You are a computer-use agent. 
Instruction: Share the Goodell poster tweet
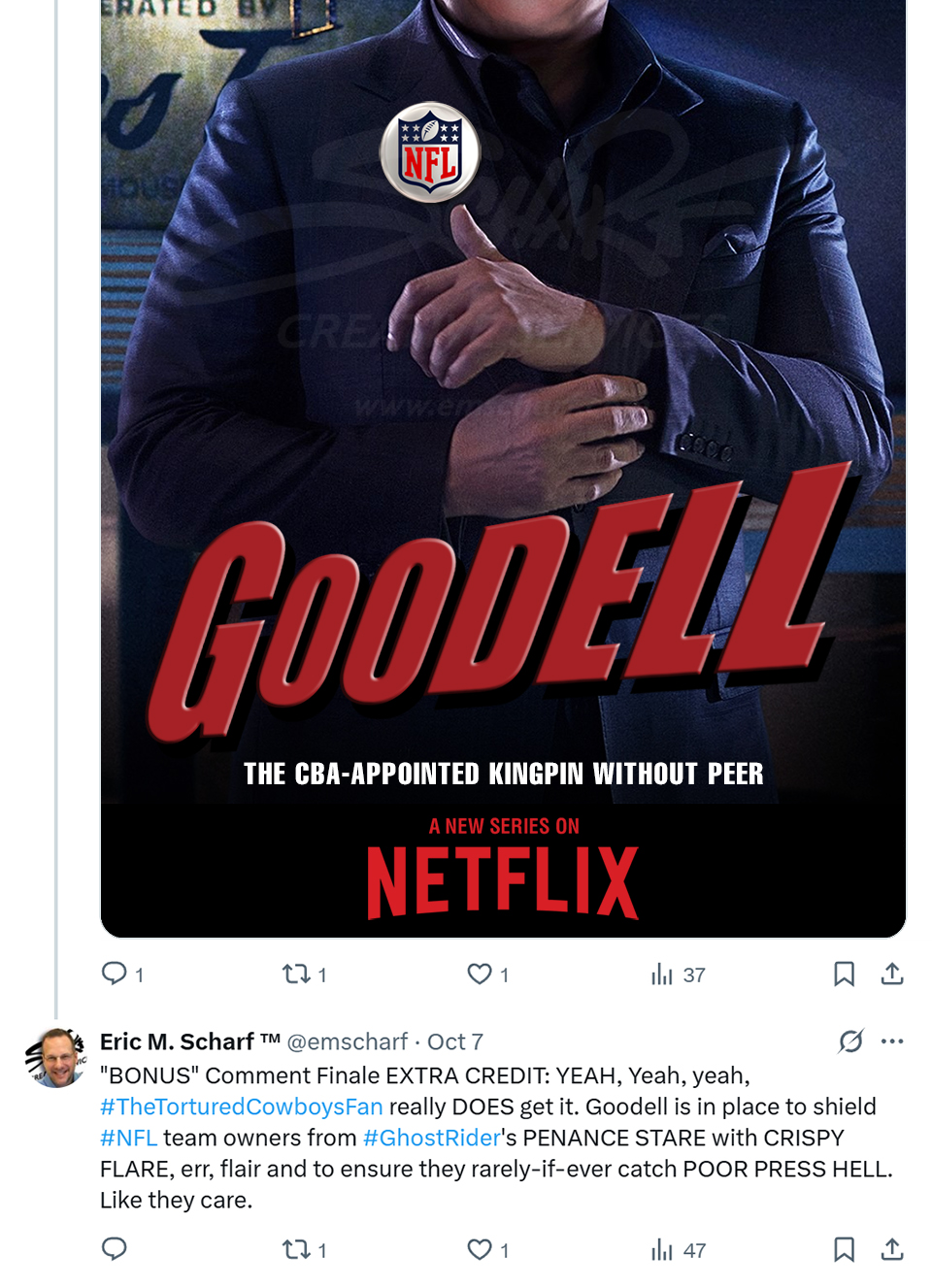point(892,974)
